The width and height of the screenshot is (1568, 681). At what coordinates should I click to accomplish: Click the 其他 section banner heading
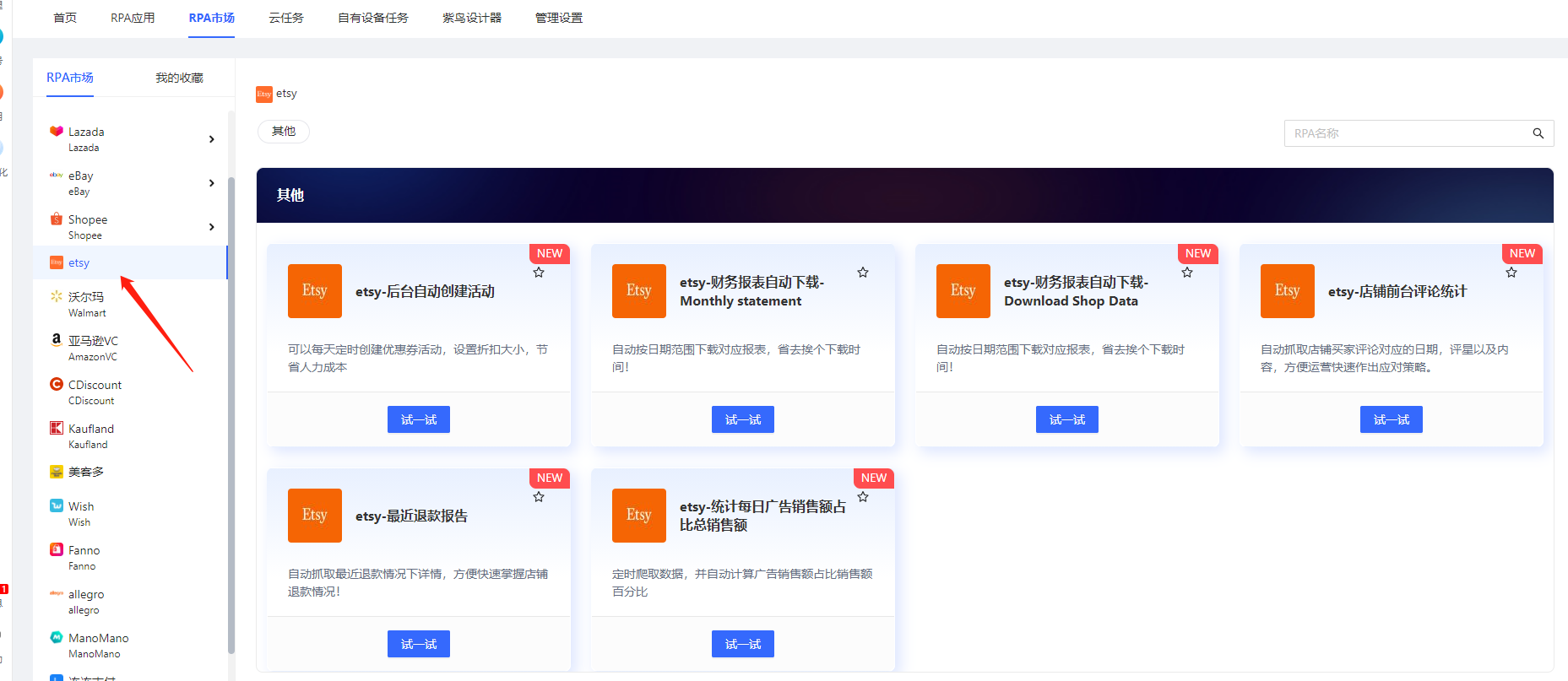tap(290, 195)
